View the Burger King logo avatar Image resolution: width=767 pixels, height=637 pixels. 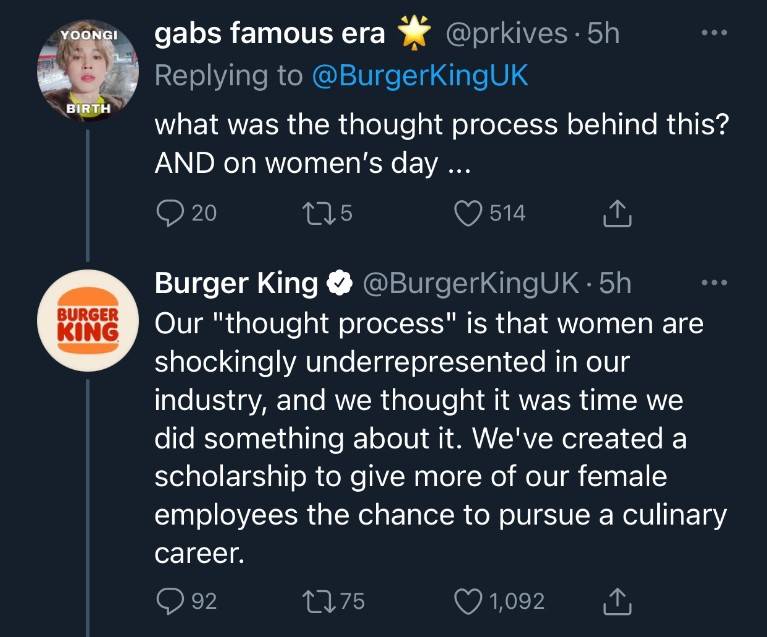(x=88, y=321)
